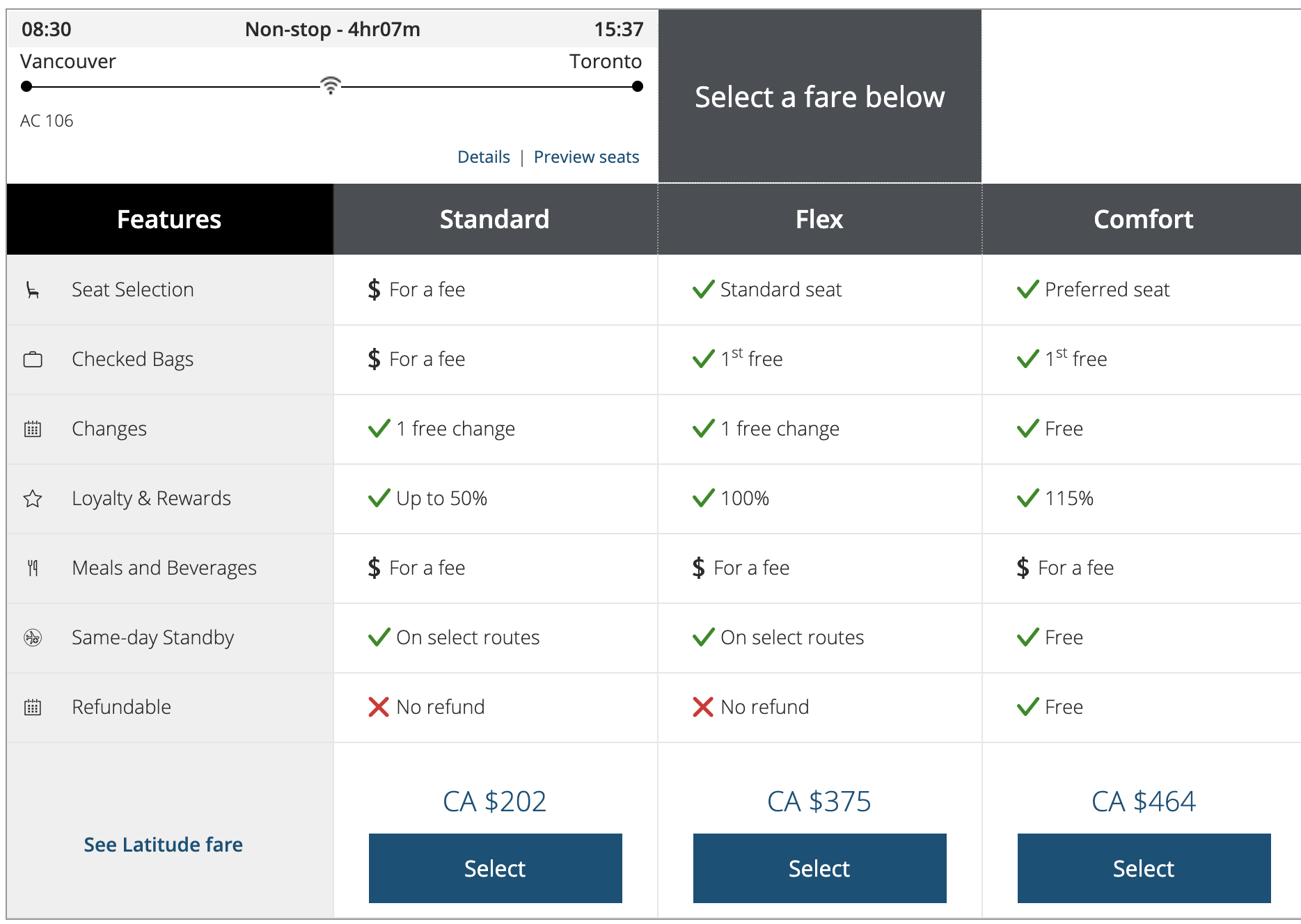This screenshot has width=1301, height=924.
Task: Click the Checked Bags suitcase icon
Action: (x=33, y=360)
